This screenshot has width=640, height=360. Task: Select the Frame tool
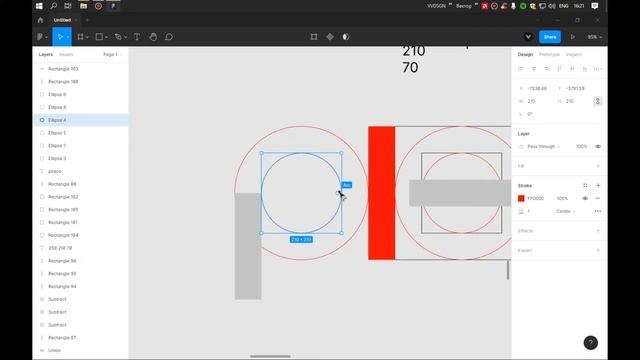80,37
